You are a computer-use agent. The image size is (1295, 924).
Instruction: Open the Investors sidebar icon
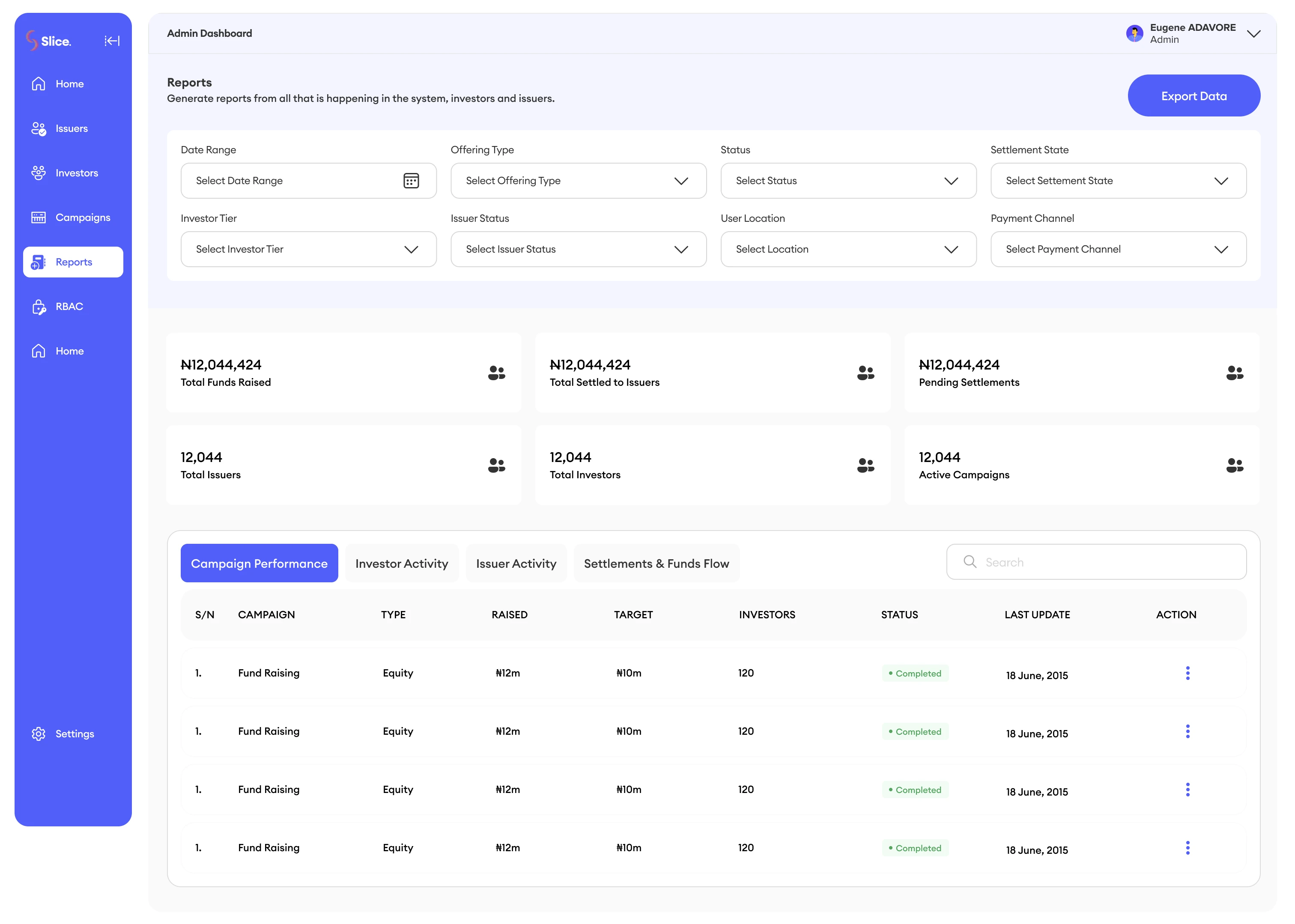39,173
